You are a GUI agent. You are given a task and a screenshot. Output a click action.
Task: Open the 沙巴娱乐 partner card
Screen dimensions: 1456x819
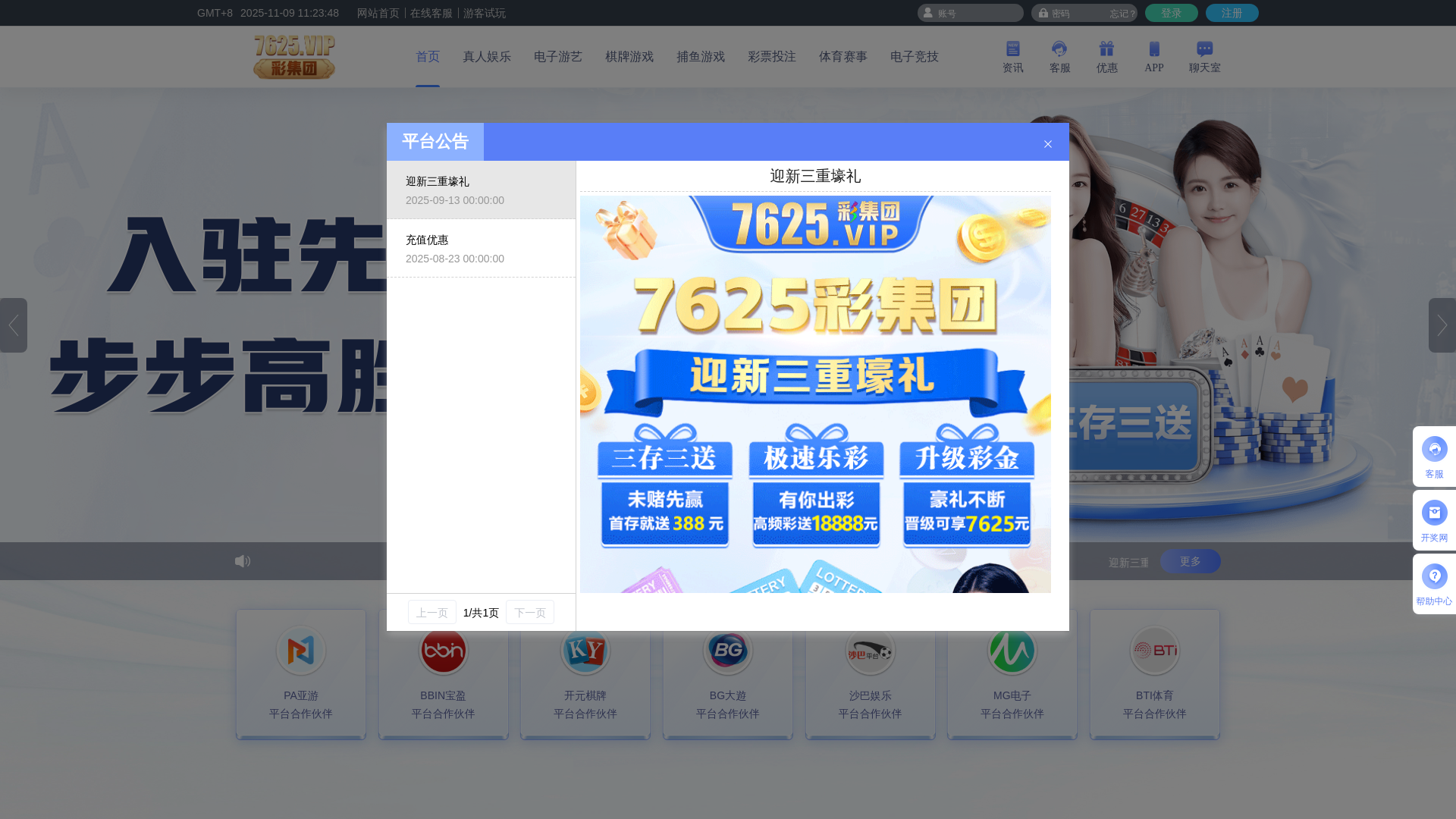[x=871, y=674]
